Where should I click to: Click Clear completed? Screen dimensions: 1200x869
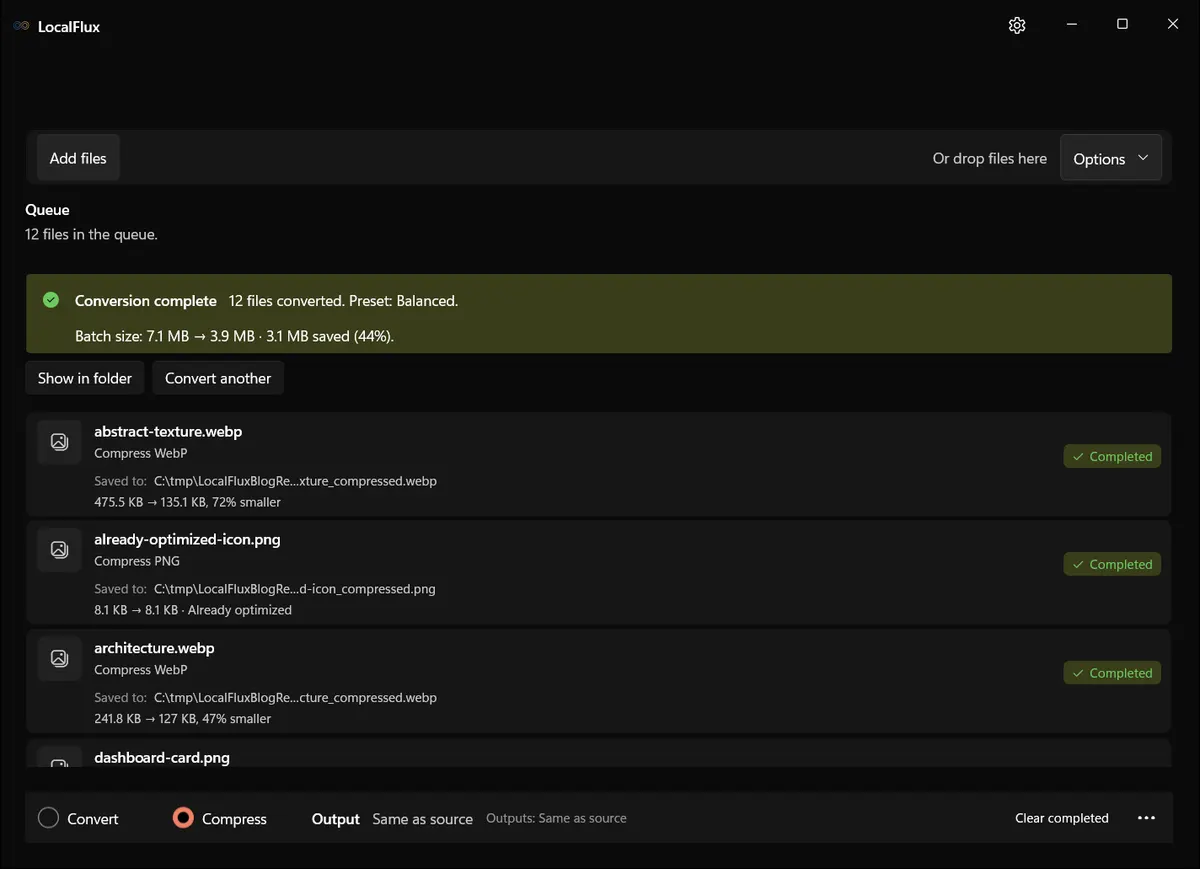pos(1062,818)
